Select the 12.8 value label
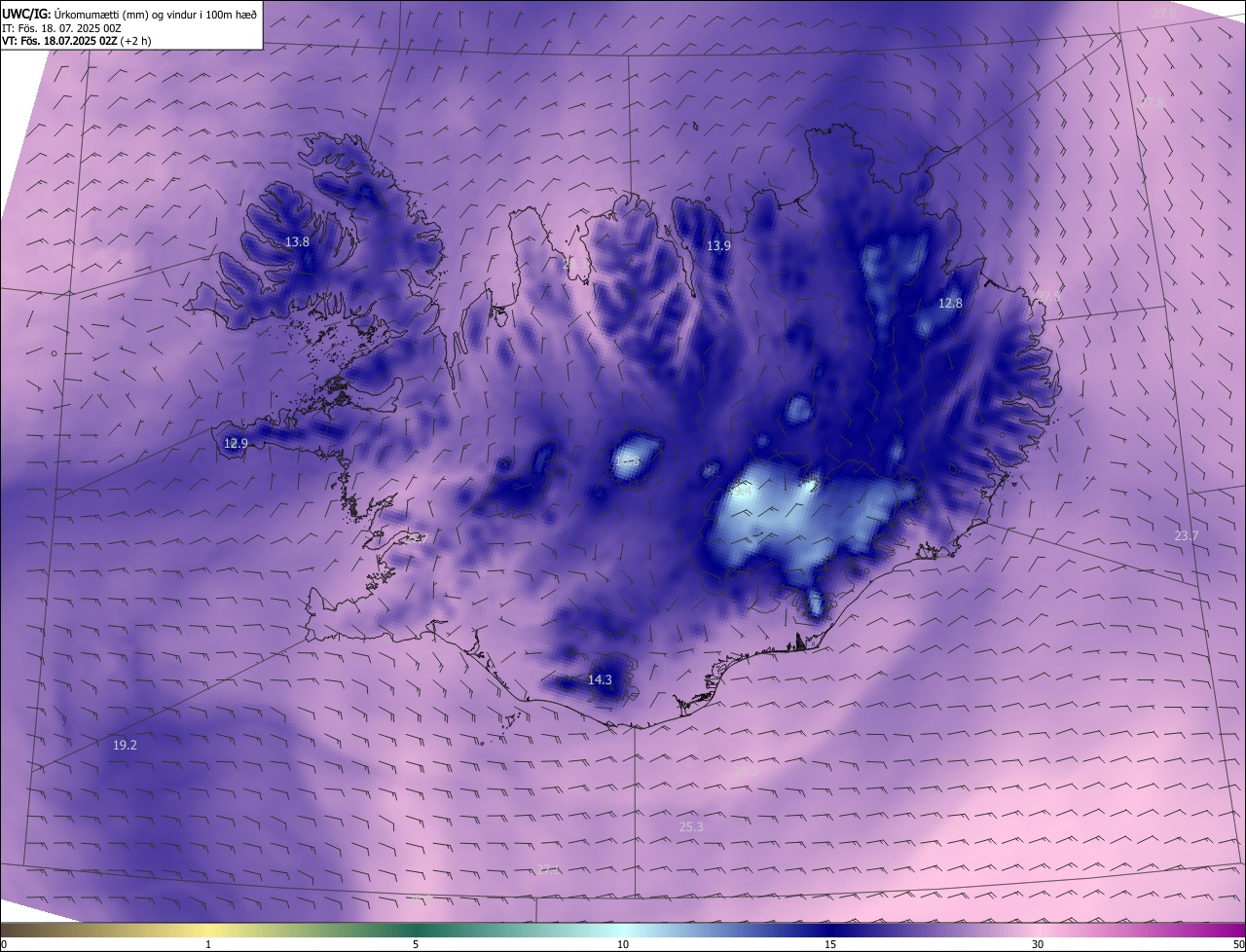1246x952 pixels. coord(950,304)
